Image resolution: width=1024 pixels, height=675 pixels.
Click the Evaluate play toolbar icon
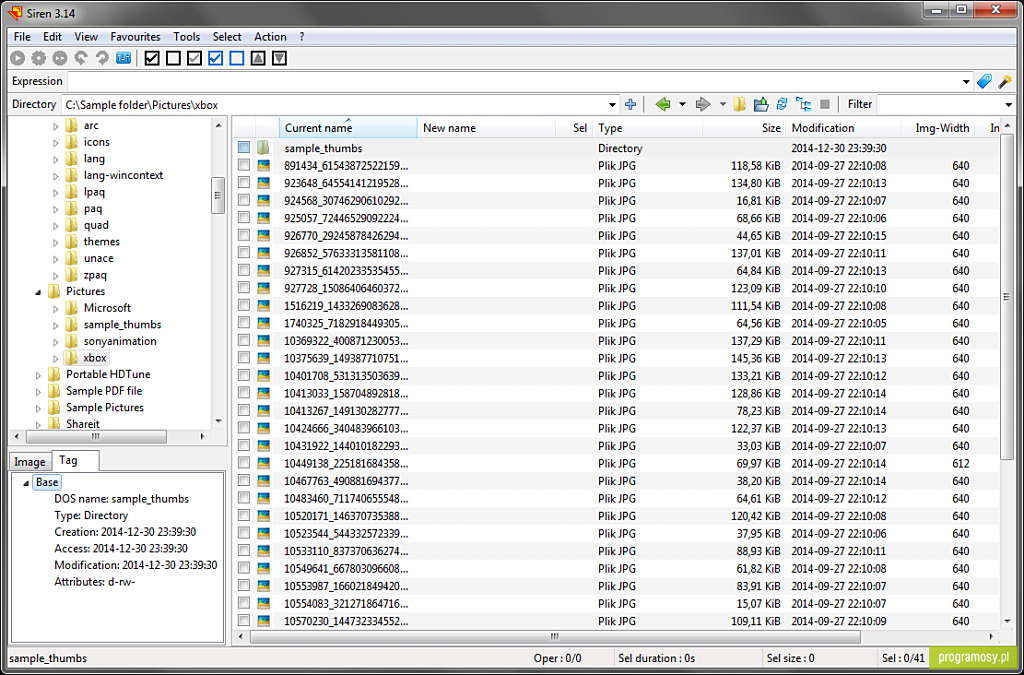coord(18,58)
